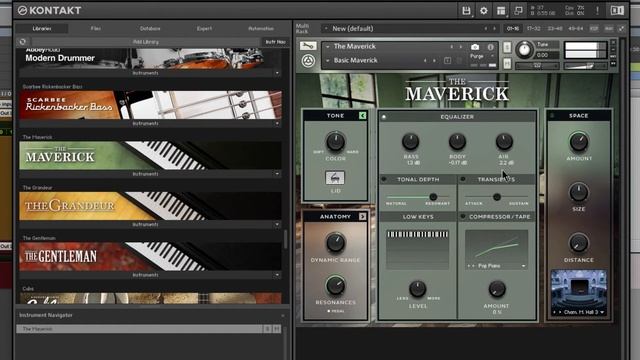The width and height of the screenshot is (640, 360).
Task: Select previous snapshot arrow beside Basic Maverick
Action: click(425, 60)
